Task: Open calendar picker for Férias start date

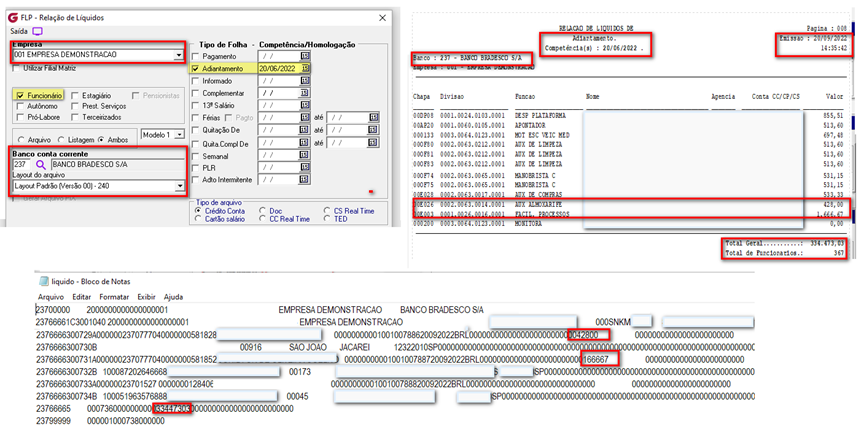Action: tap(305, 118)
